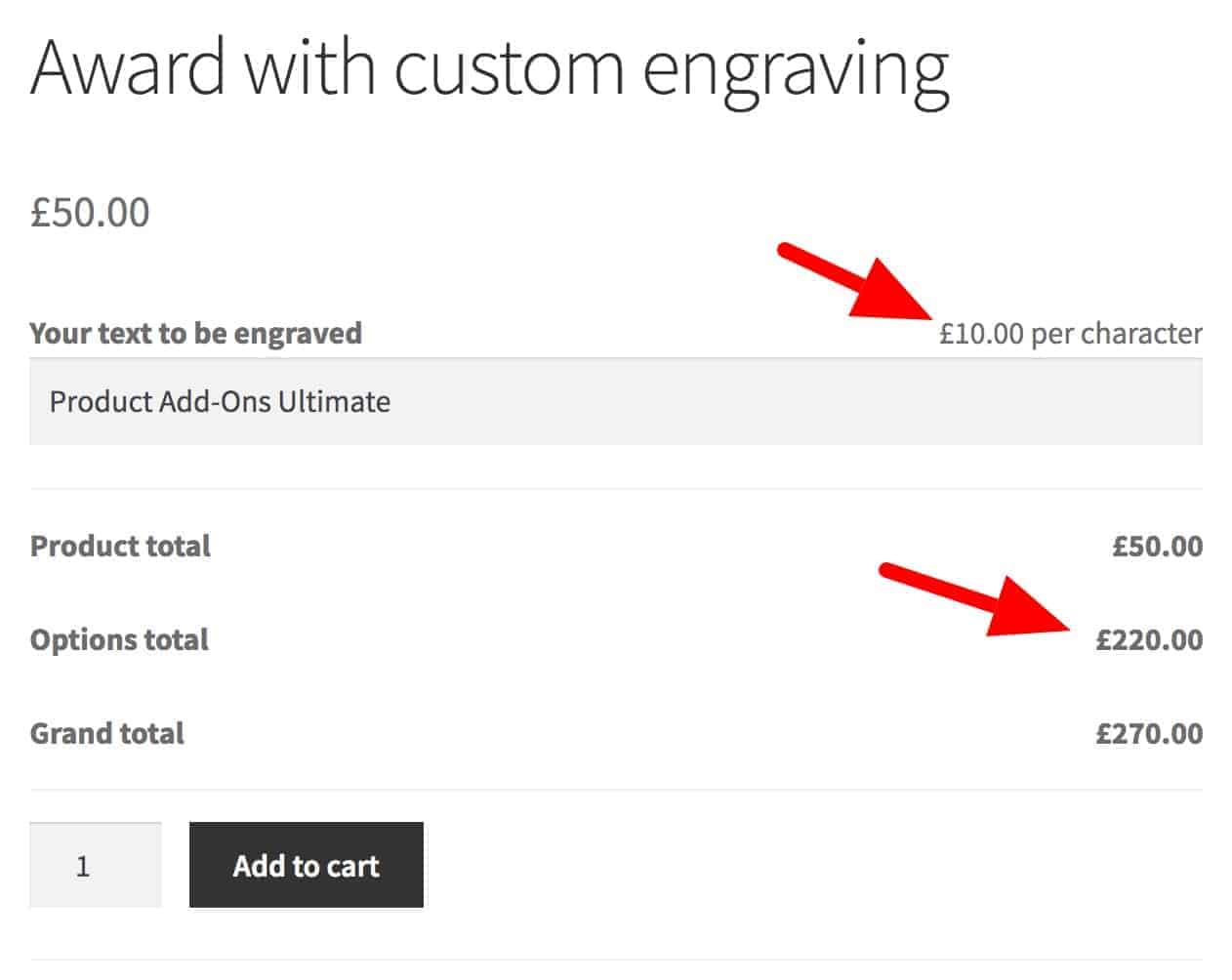The height and width of the screenshot is (980, 1232).
Task: Click the word "Award" in the heading
Action: tap(128, 68)
